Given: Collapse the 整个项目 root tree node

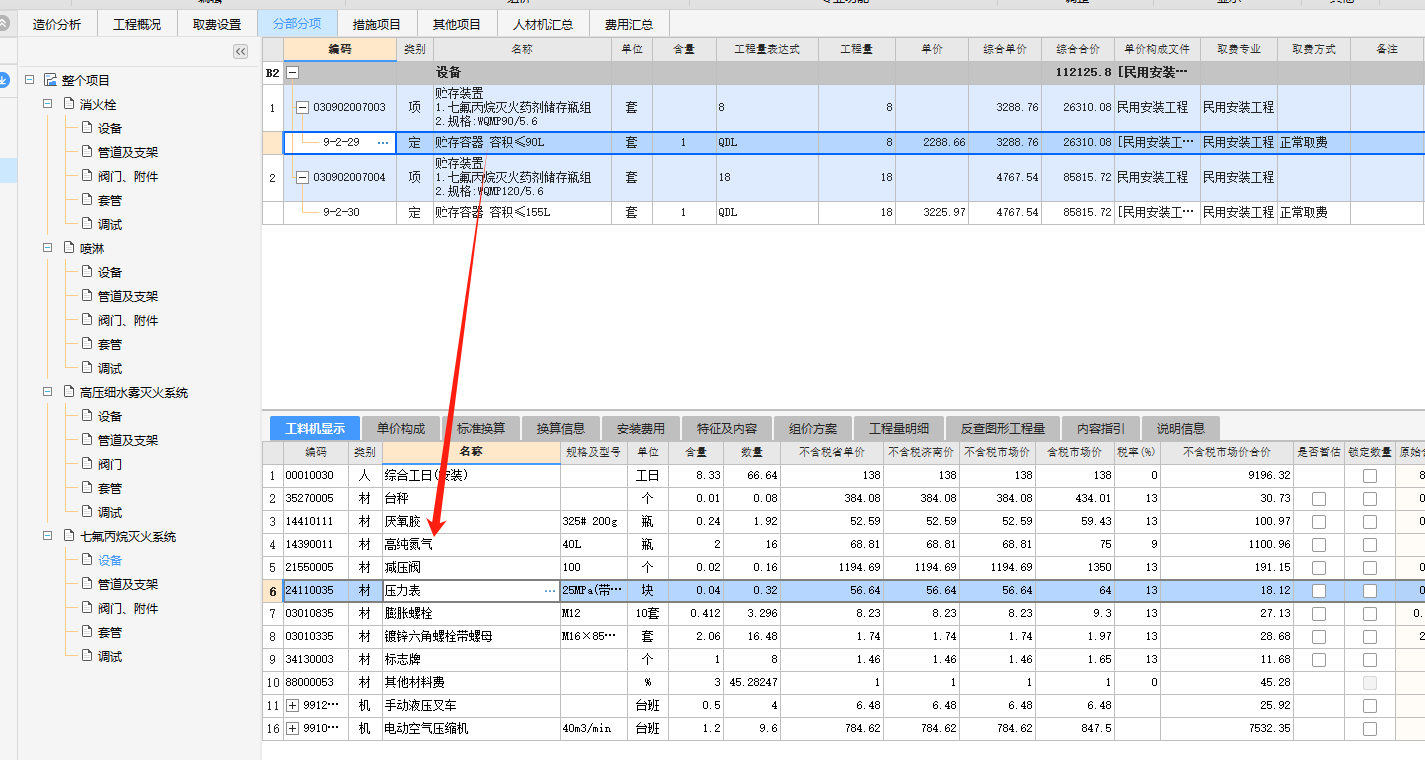Looking at the screenshot, I should pos(31,80).
